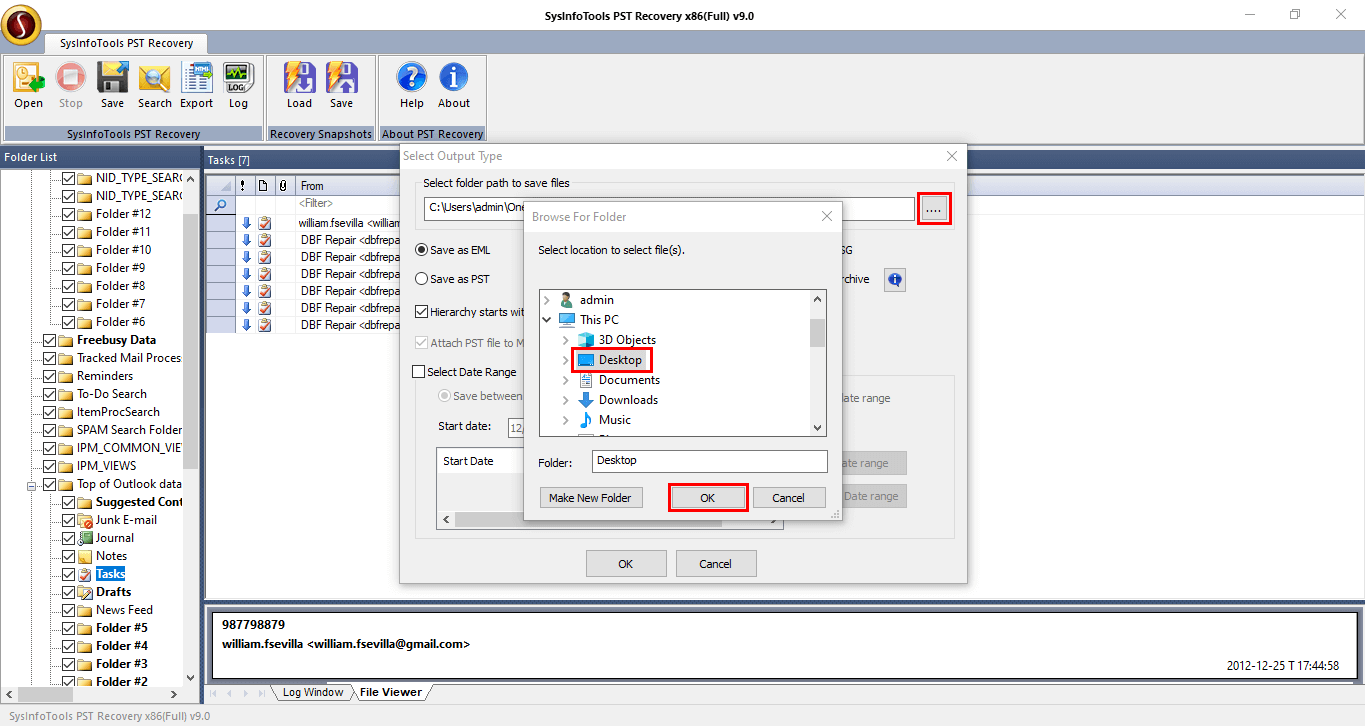
Task: Click OK in the Select Output Type dialog
Action: pyautogui.click(x=626, y=564)
